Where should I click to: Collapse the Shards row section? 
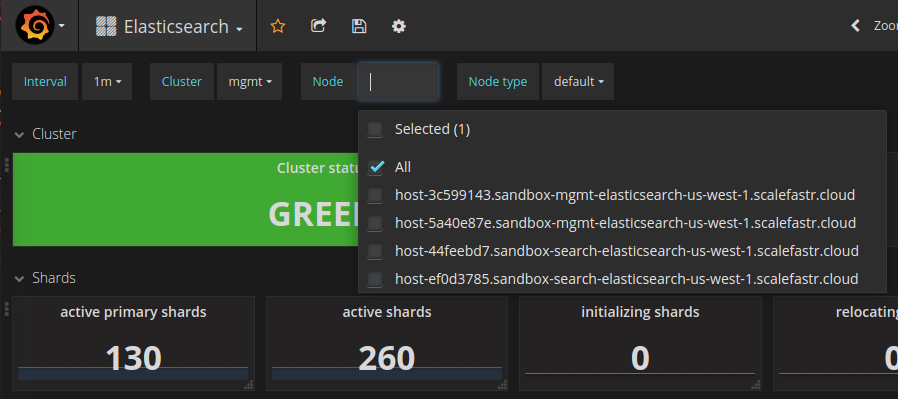click(x=19, y=279)
